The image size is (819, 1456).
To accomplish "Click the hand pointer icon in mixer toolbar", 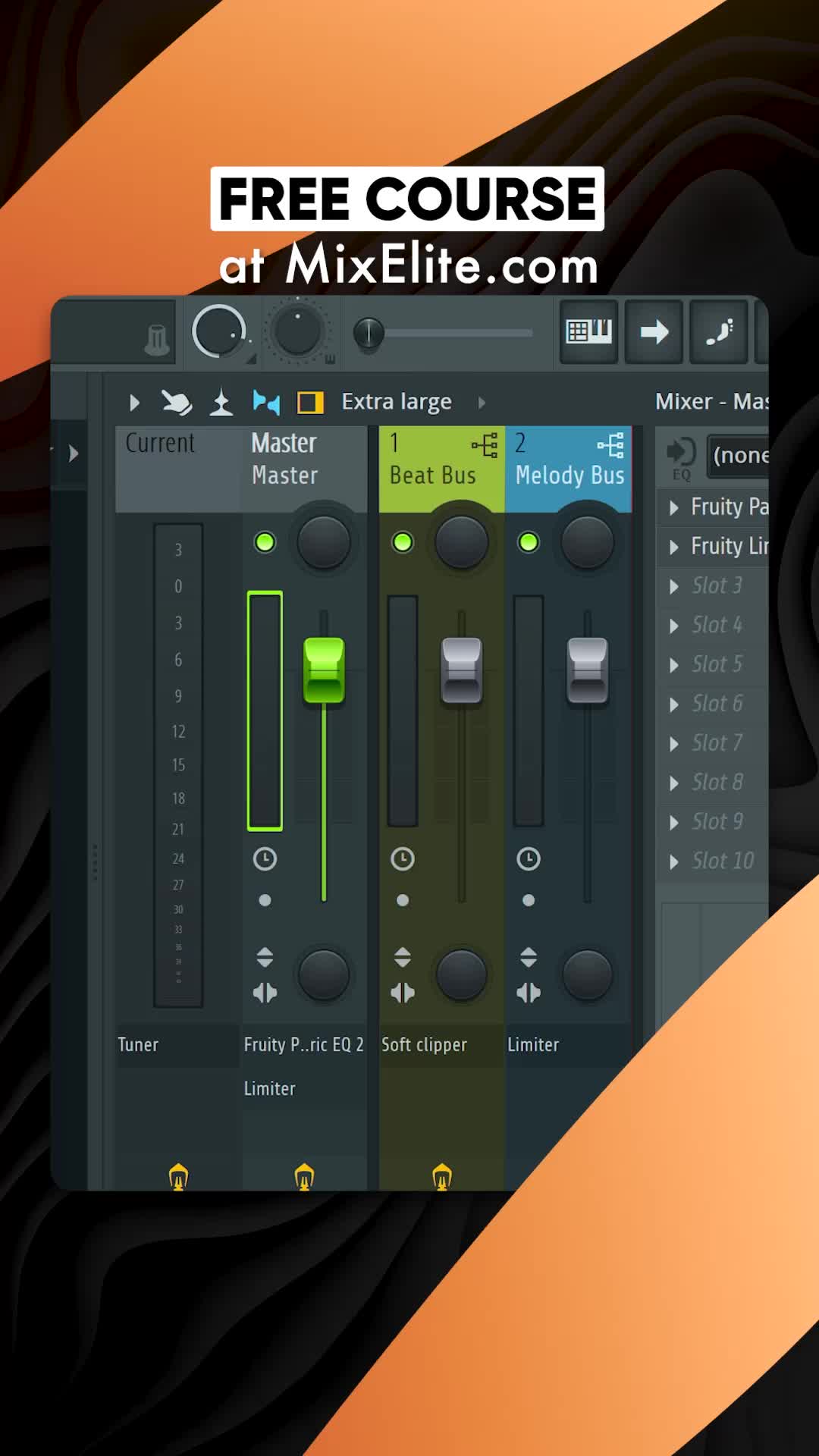I will point(177,402).
